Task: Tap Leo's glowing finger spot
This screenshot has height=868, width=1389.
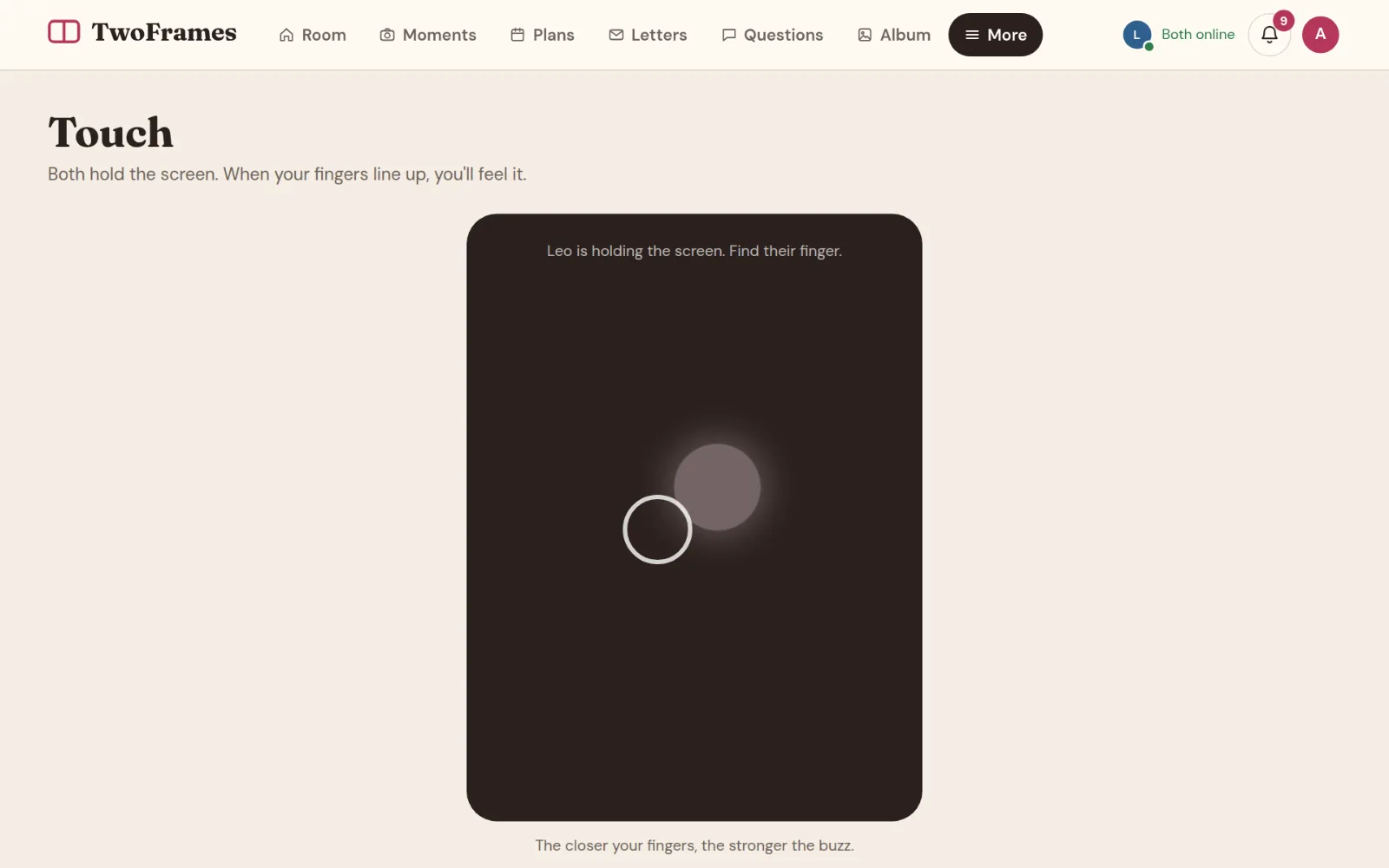Action: [717, 487]
